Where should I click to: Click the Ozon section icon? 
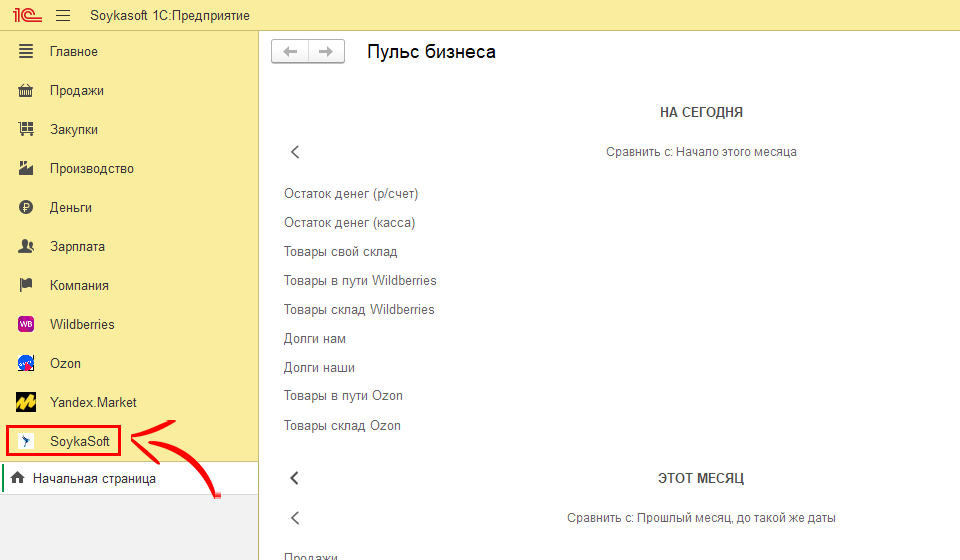pos(27,363)
